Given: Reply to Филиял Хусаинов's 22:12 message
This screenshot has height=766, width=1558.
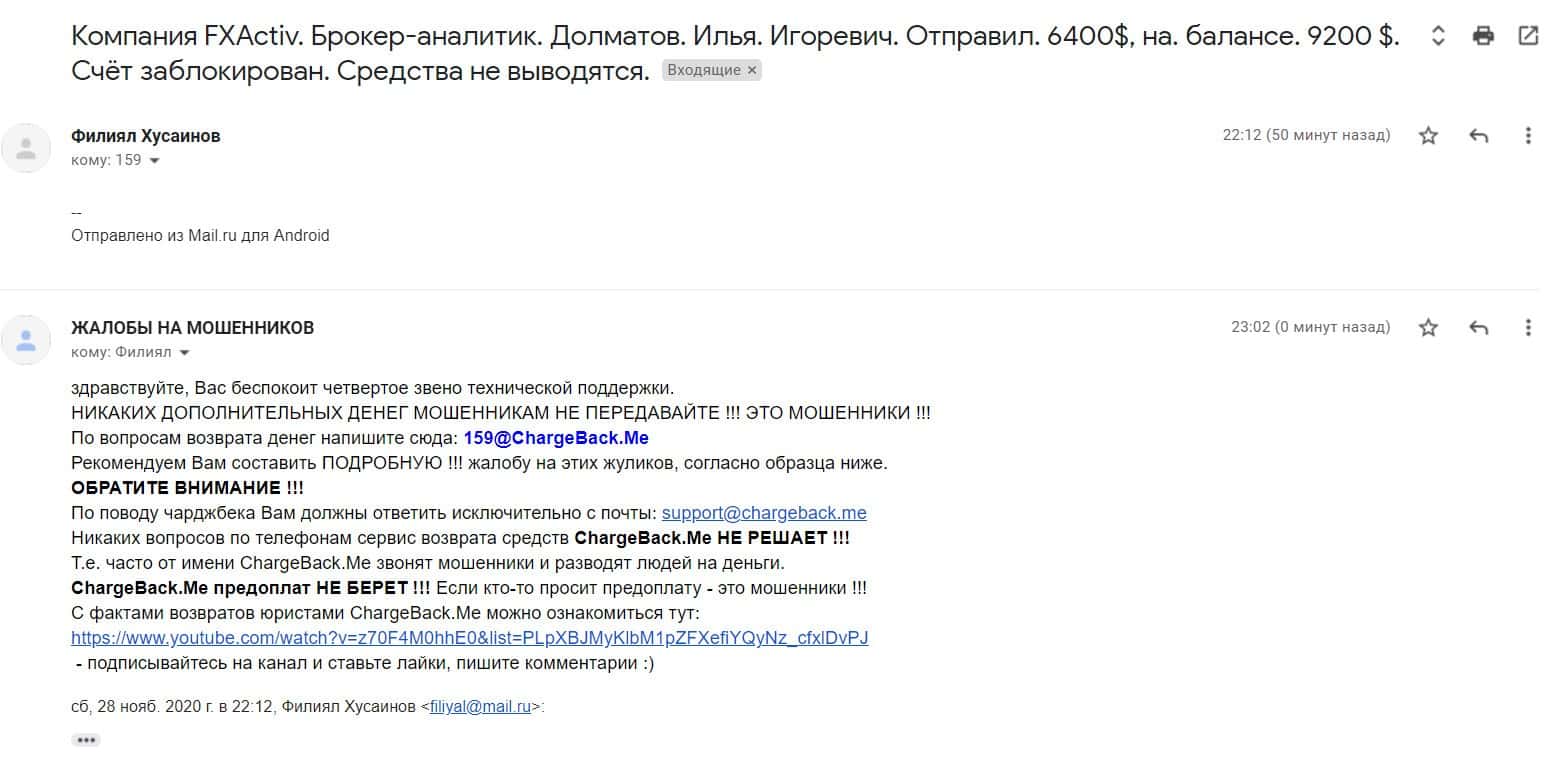Looking at the screenshot, I should pos(1479,136).
